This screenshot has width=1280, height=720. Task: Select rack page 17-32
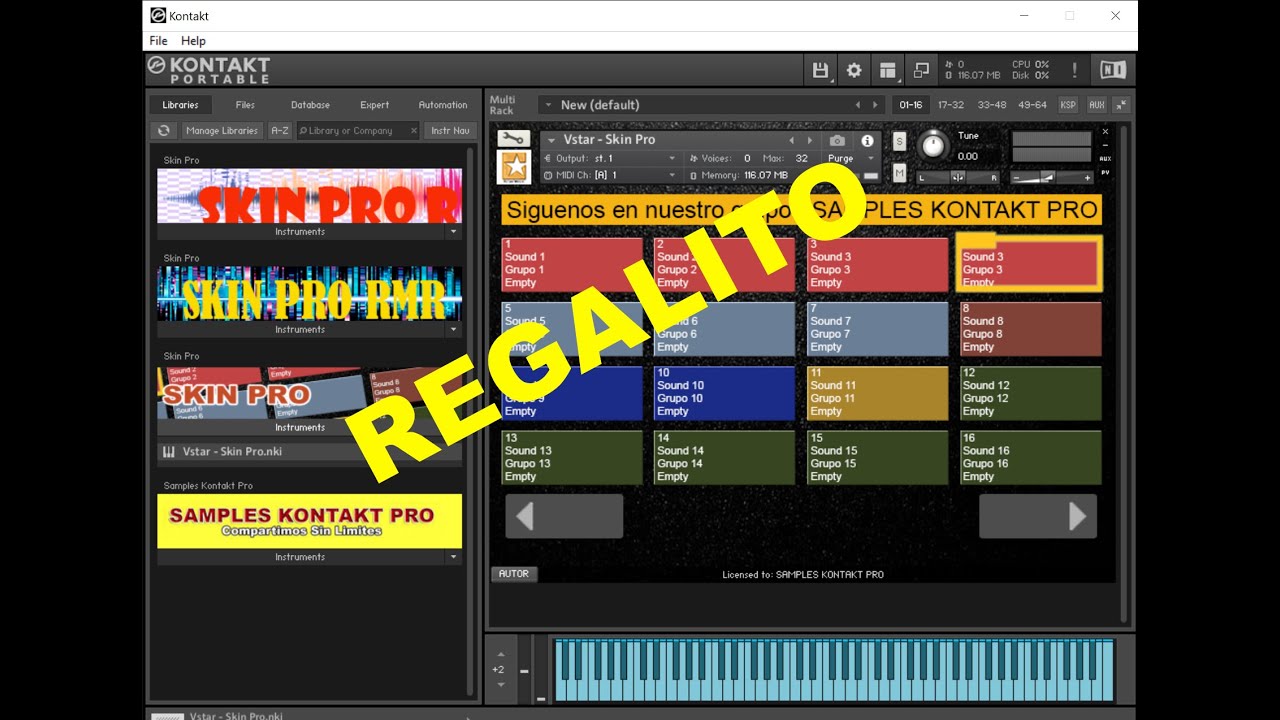951,105
